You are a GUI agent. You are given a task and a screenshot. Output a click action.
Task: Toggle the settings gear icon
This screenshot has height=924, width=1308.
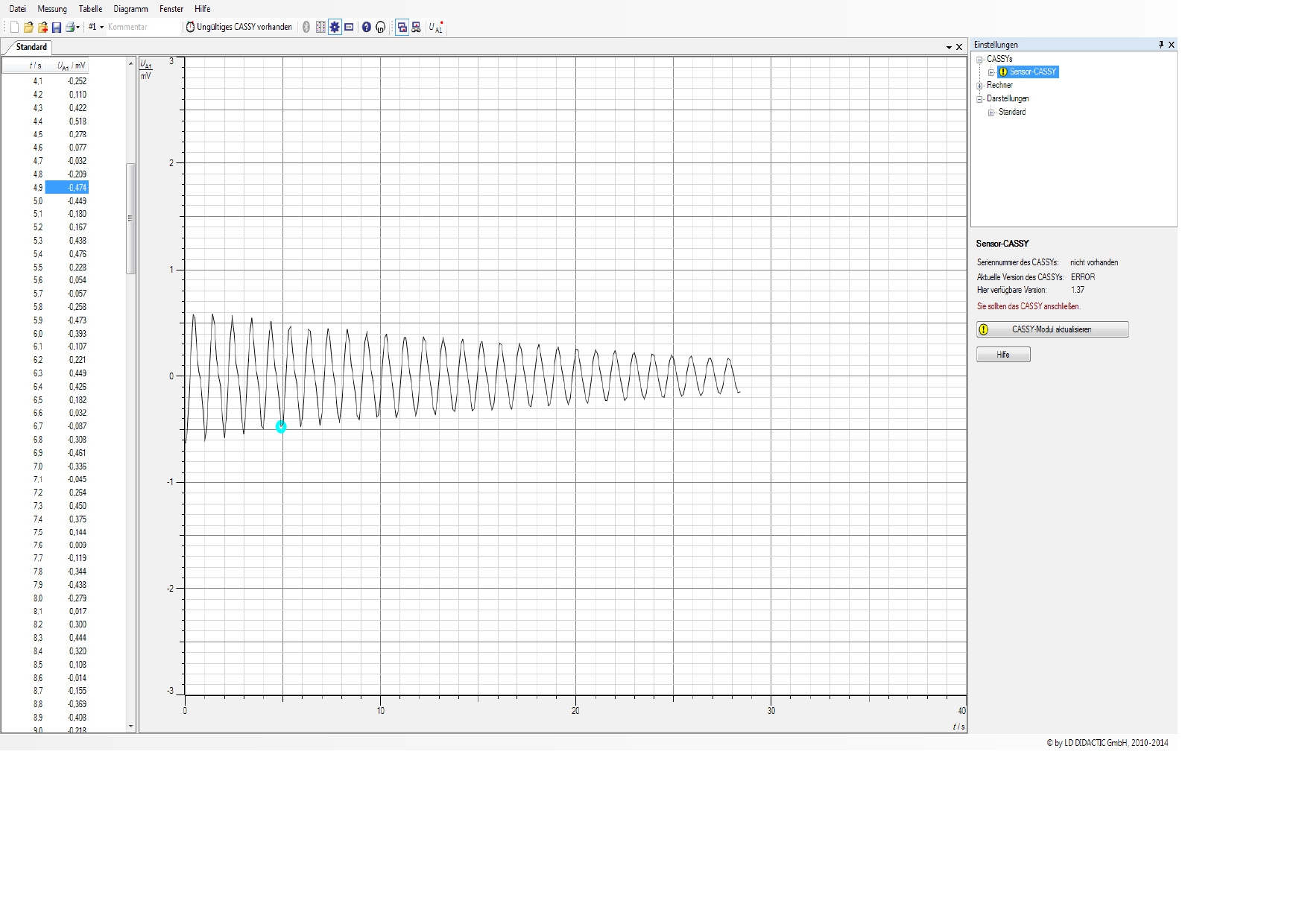(335, 27)
